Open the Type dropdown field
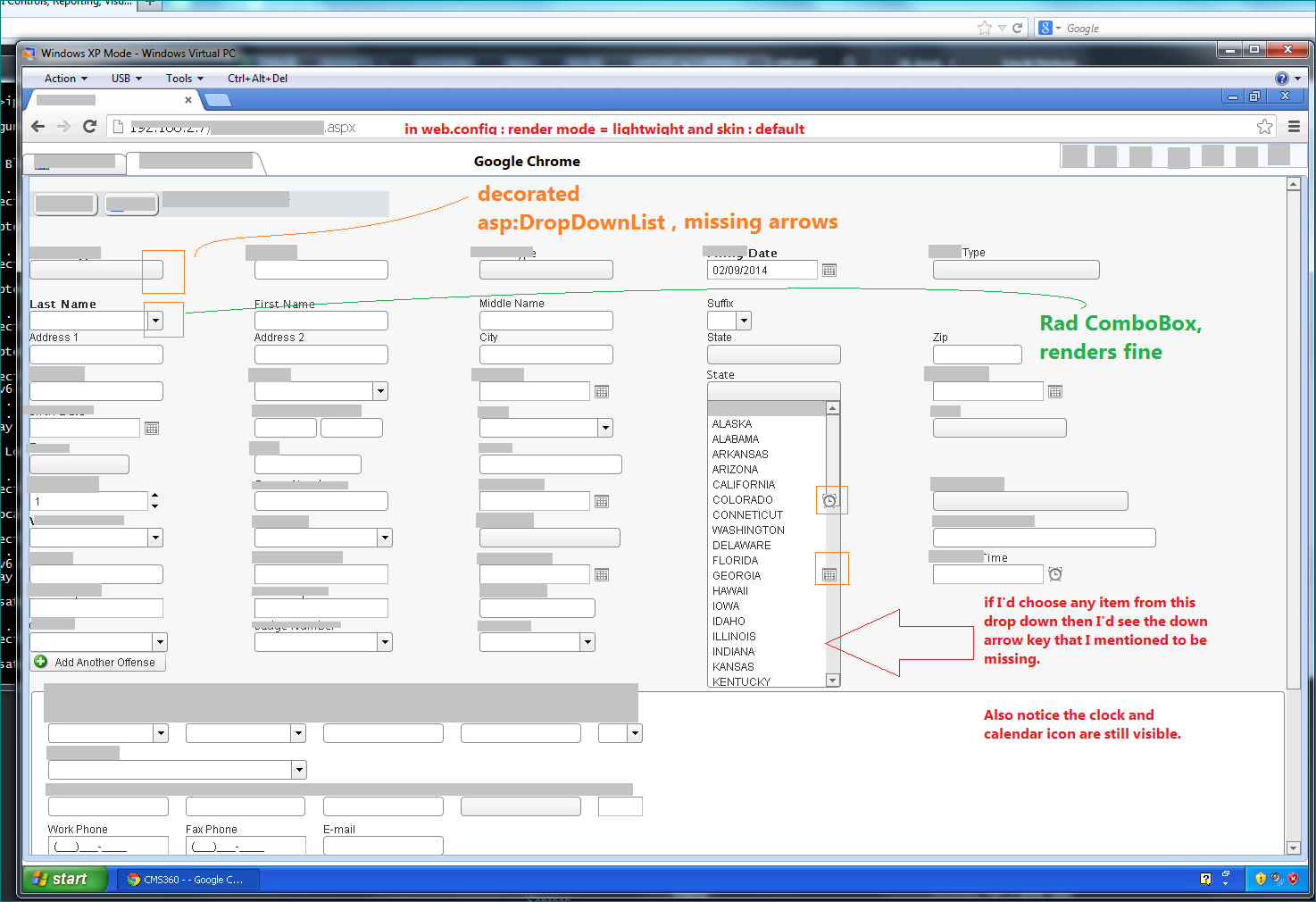Image resolution: width=1316 pixels, height=902 pixels. click(x=1016, y=270)
